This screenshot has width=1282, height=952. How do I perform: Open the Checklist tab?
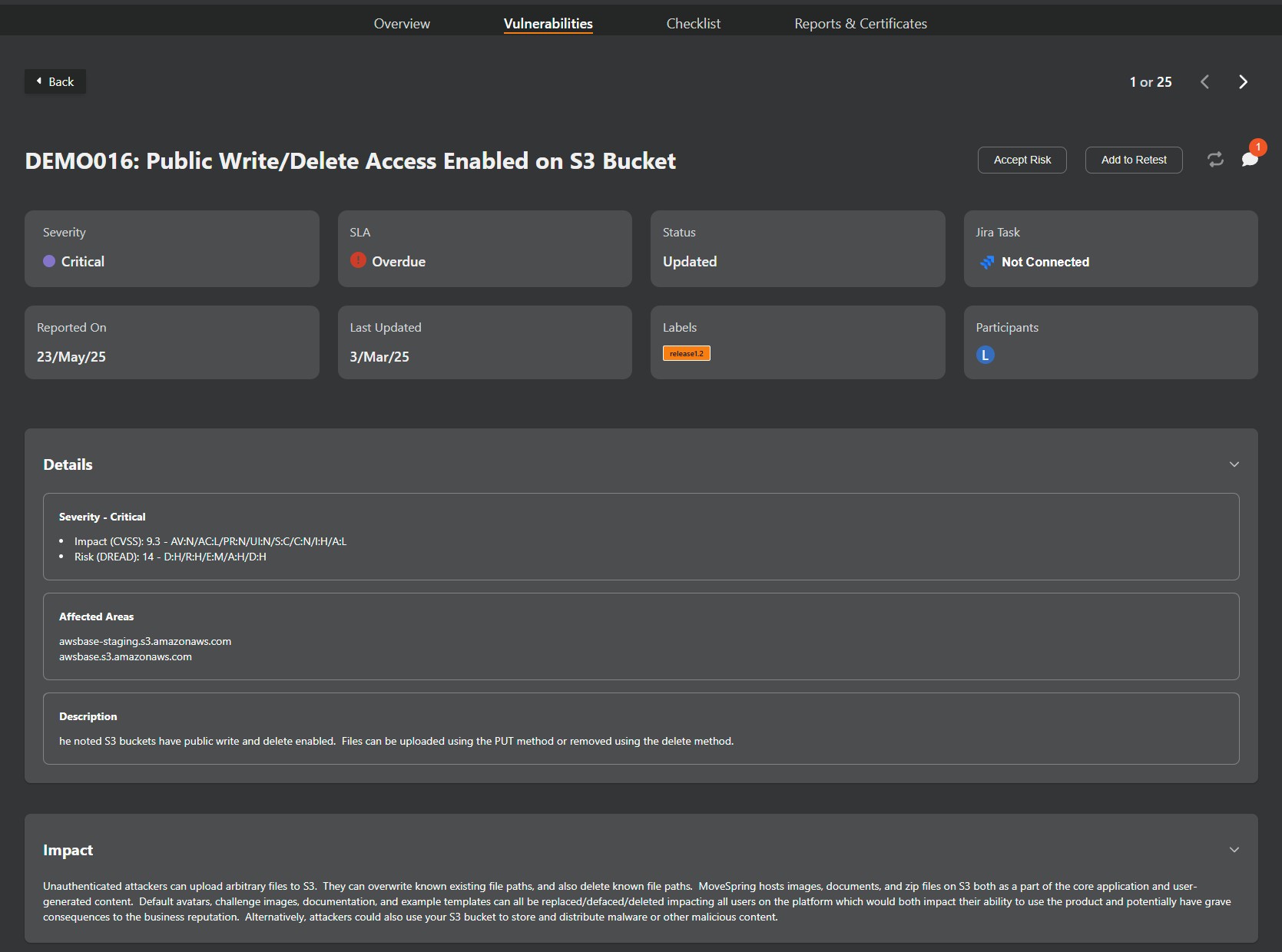pyautogui.click(x=693, y=24)
